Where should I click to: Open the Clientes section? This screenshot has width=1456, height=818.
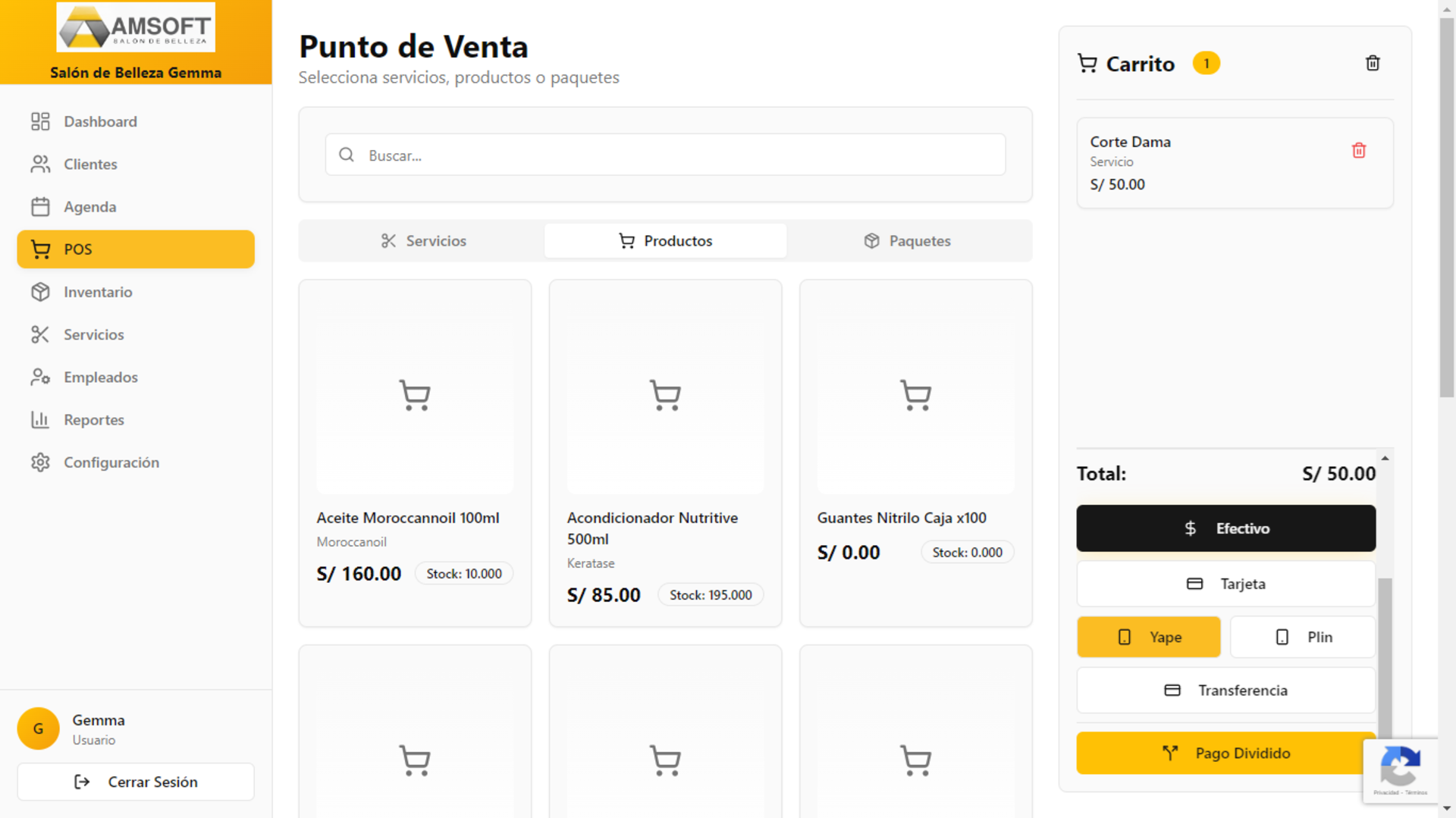pos(90,164)
